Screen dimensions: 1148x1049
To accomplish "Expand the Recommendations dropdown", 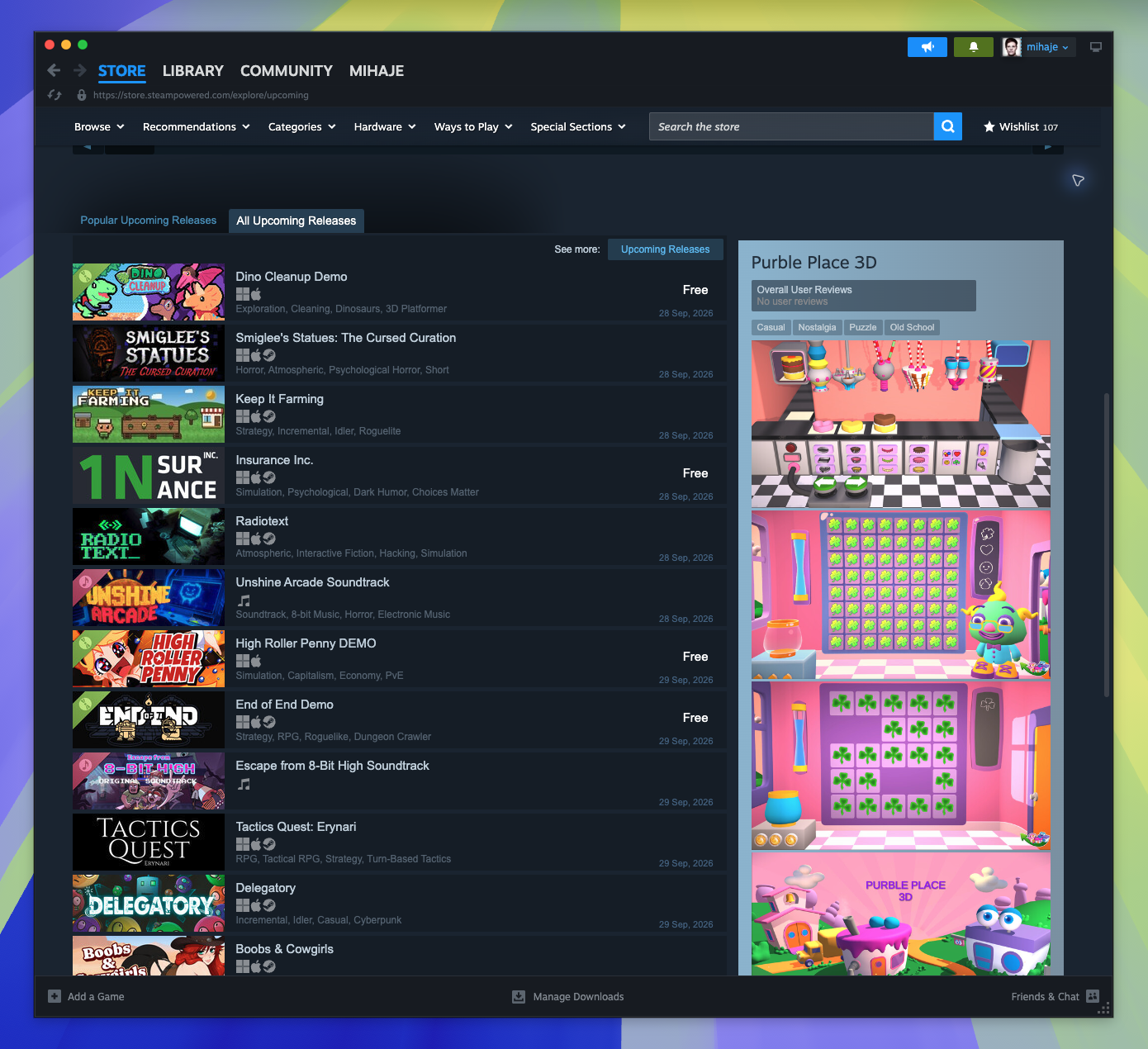I will tap(196, 126).
